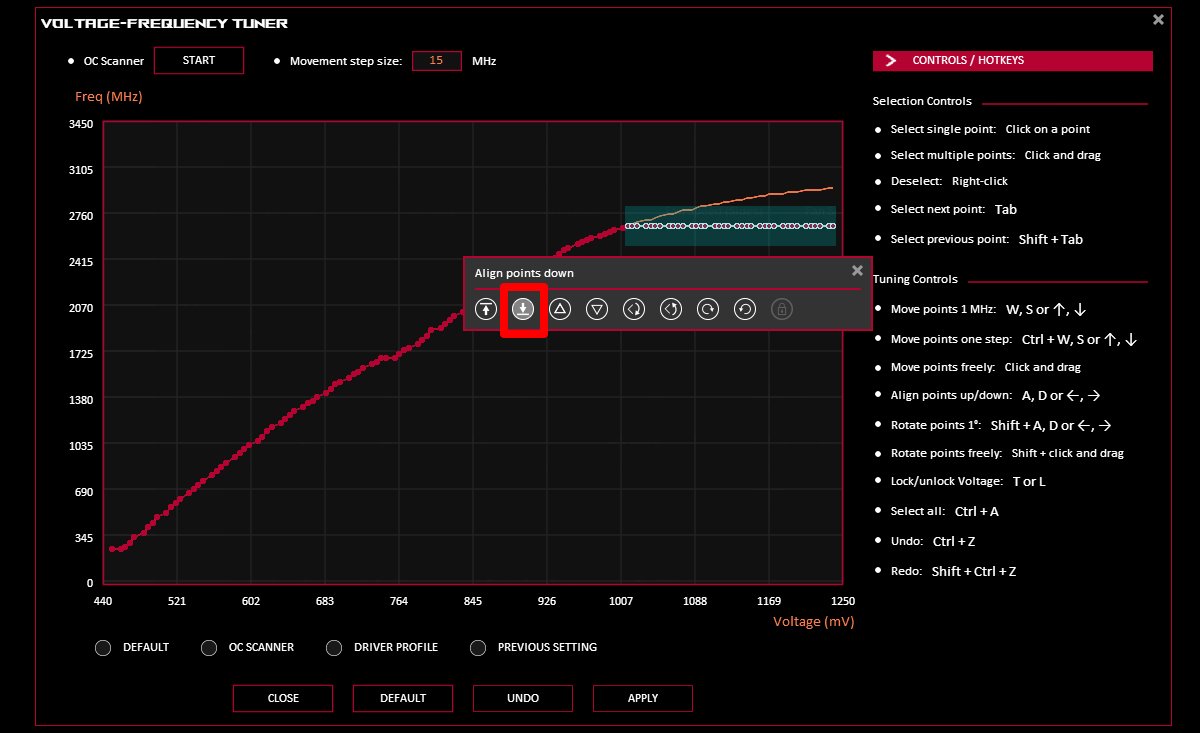Expand the CONTROLS / HOTKEYS panel
The image size is (1200, 733).
point(1011,60)
